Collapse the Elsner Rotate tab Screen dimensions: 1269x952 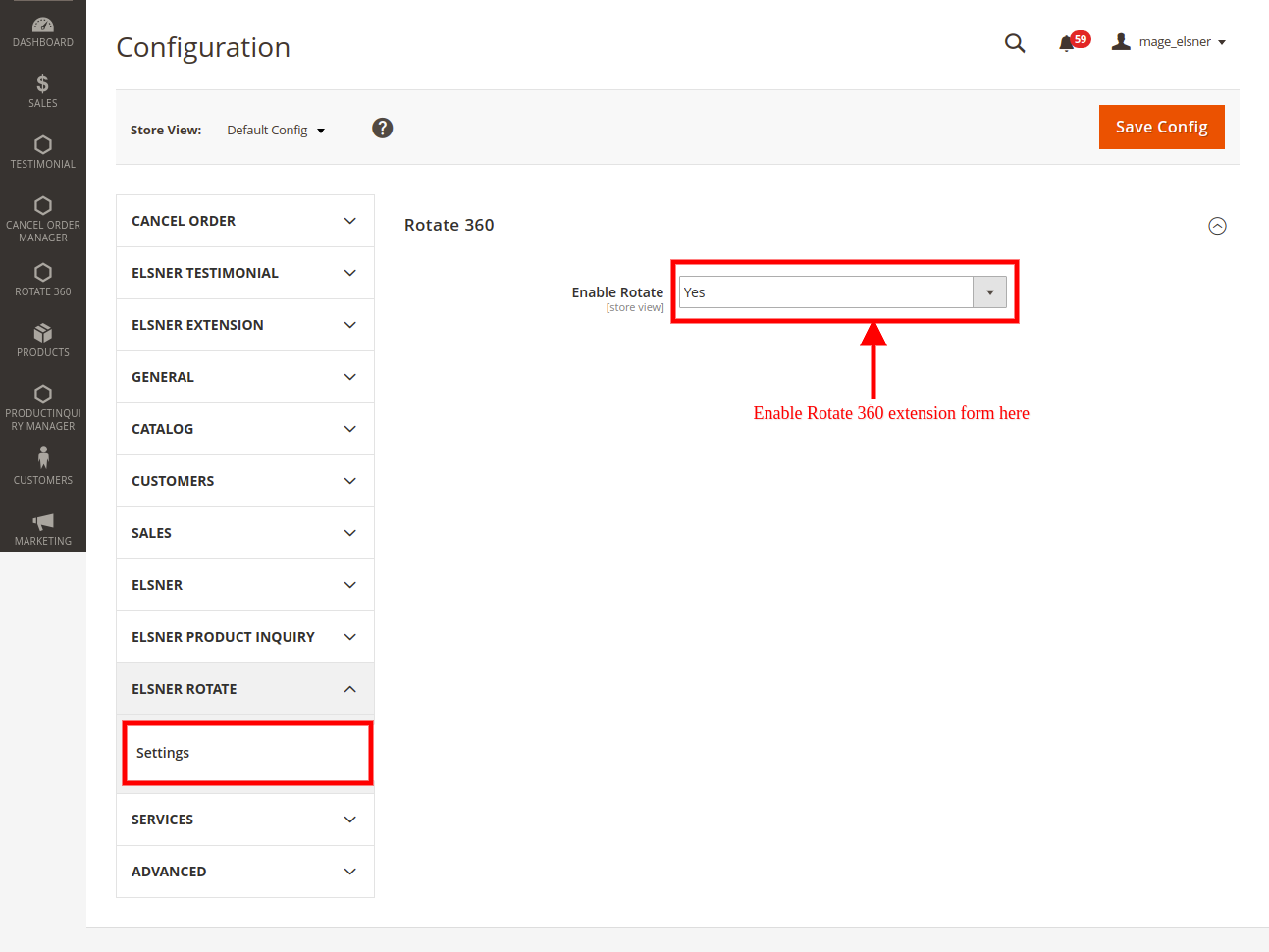[x=244, y=689]
